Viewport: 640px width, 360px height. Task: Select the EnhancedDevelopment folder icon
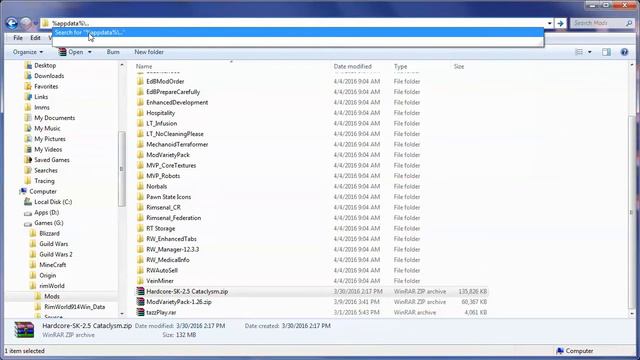click(x=140, y=102)
